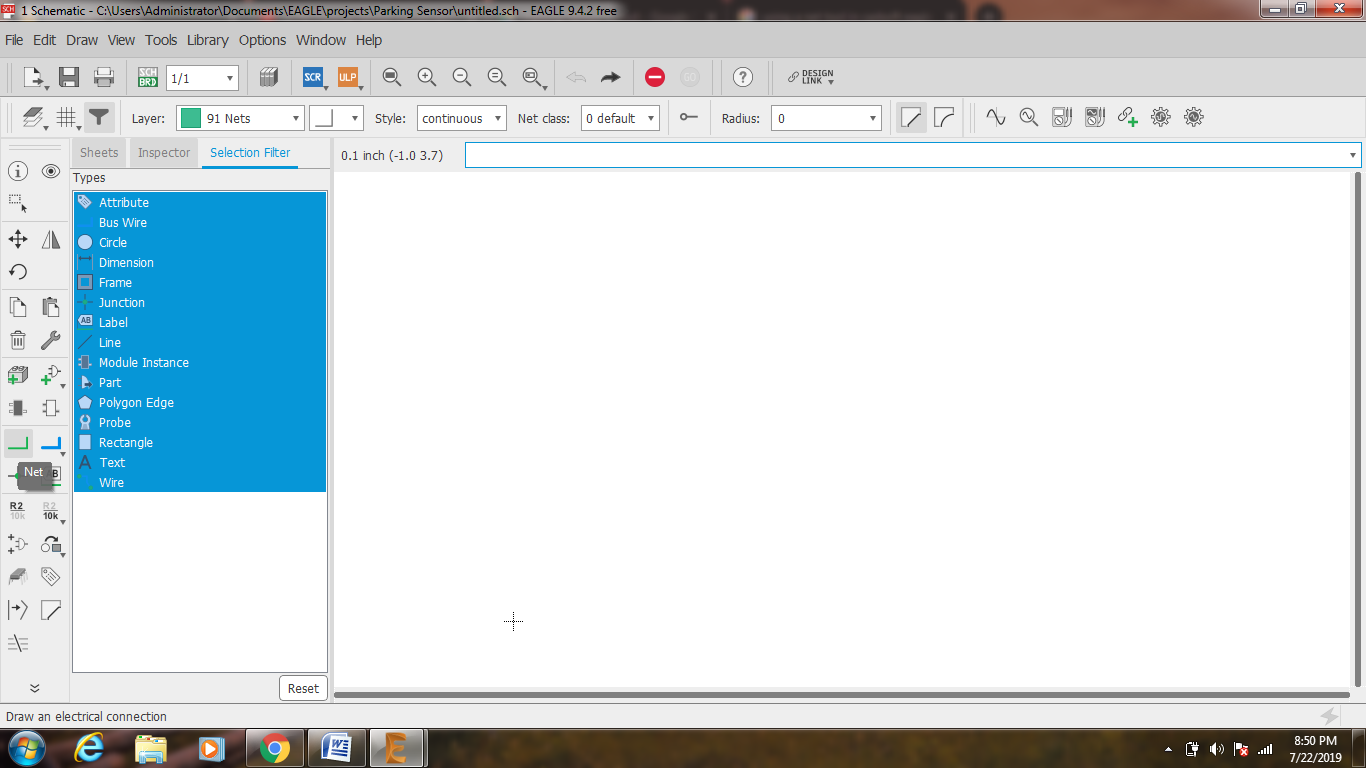
Task: Open the layer settings stack icon
Action: coord(34,118)
